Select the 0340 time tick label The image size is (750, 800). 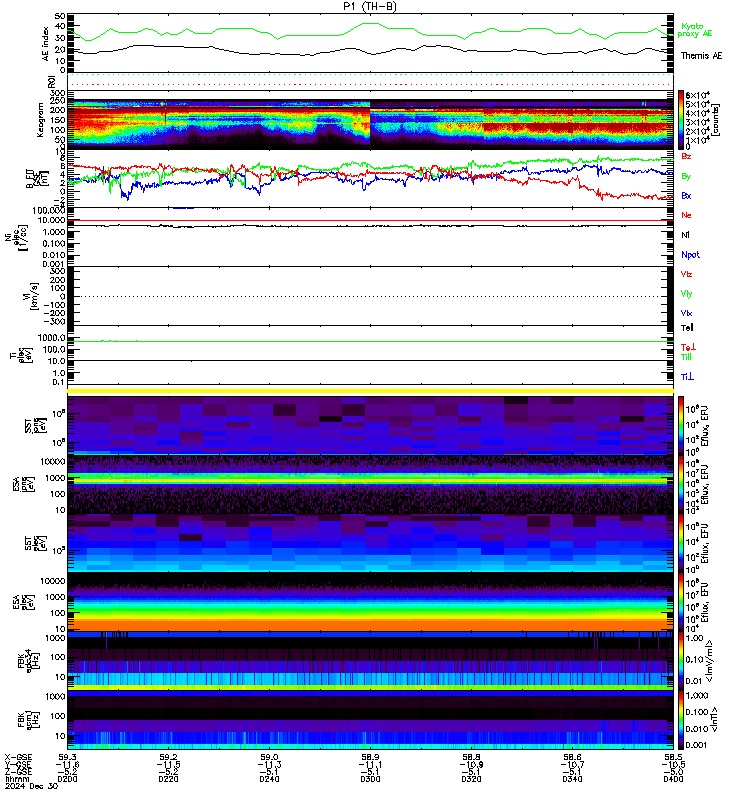[x=572, y=779]
